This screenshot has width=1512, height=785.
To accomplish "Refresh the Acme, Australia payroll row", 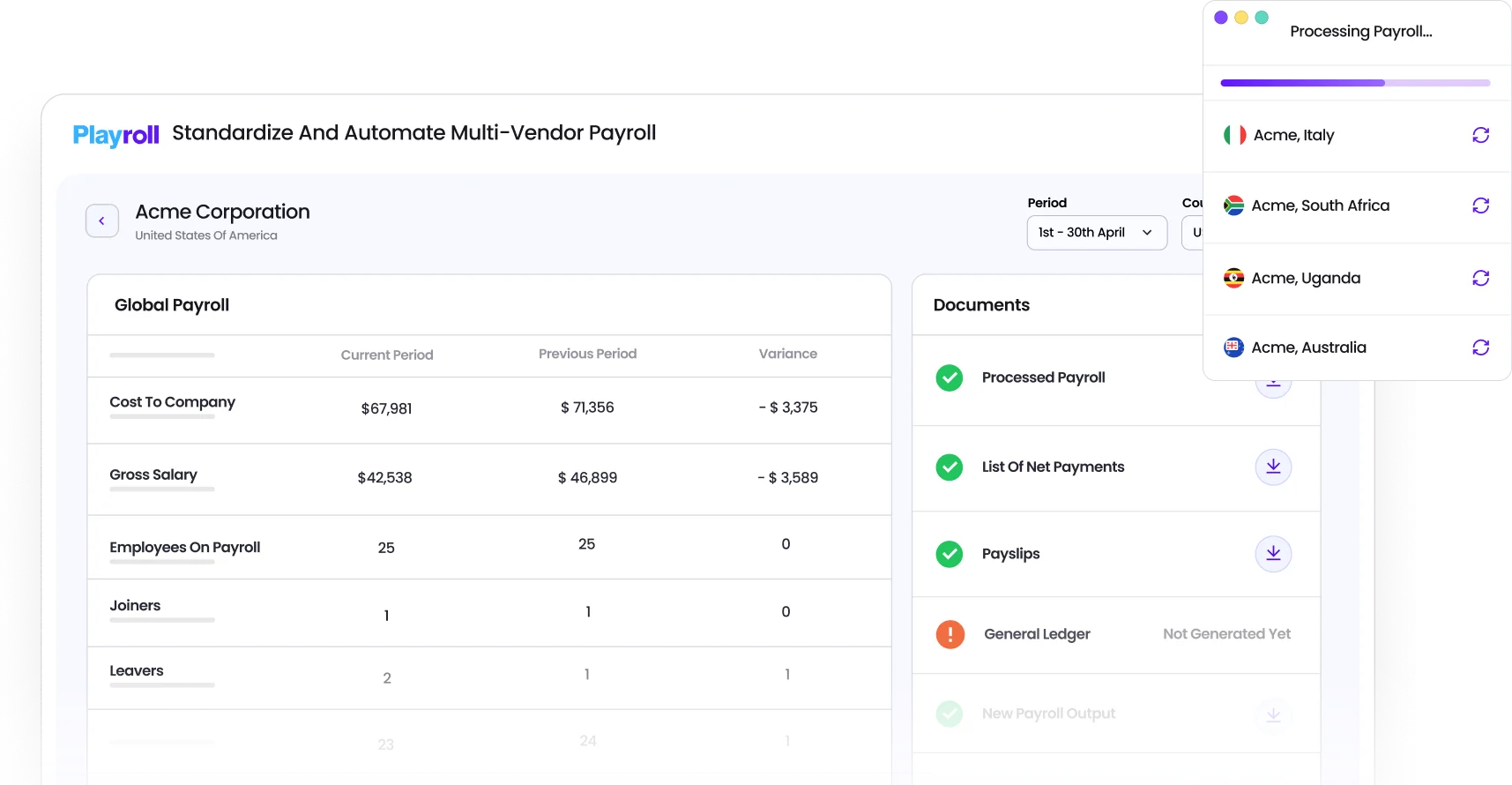I will click(x=1480, y=348).
